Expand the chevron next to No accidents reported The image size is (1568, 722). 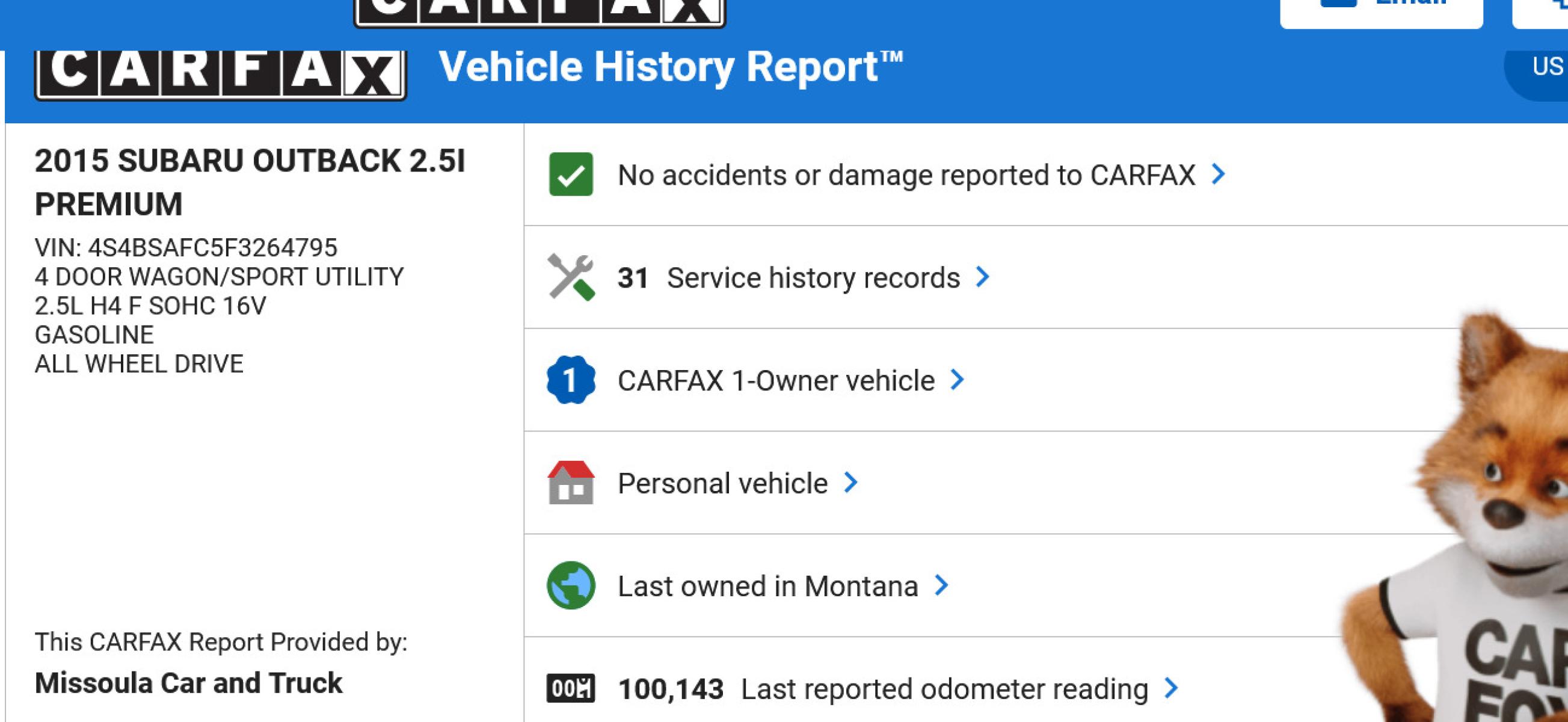click(1218, 174)
